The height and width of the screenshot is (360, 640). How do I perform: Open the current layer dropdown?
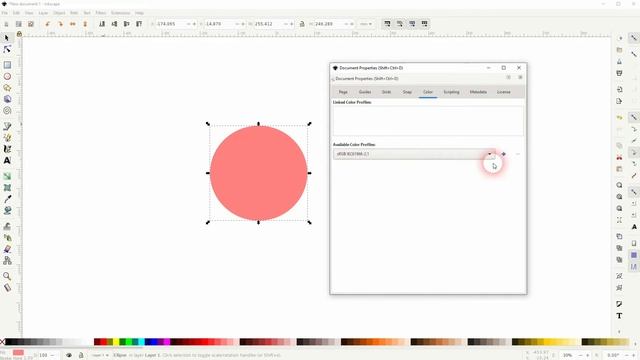pos(100,355)
